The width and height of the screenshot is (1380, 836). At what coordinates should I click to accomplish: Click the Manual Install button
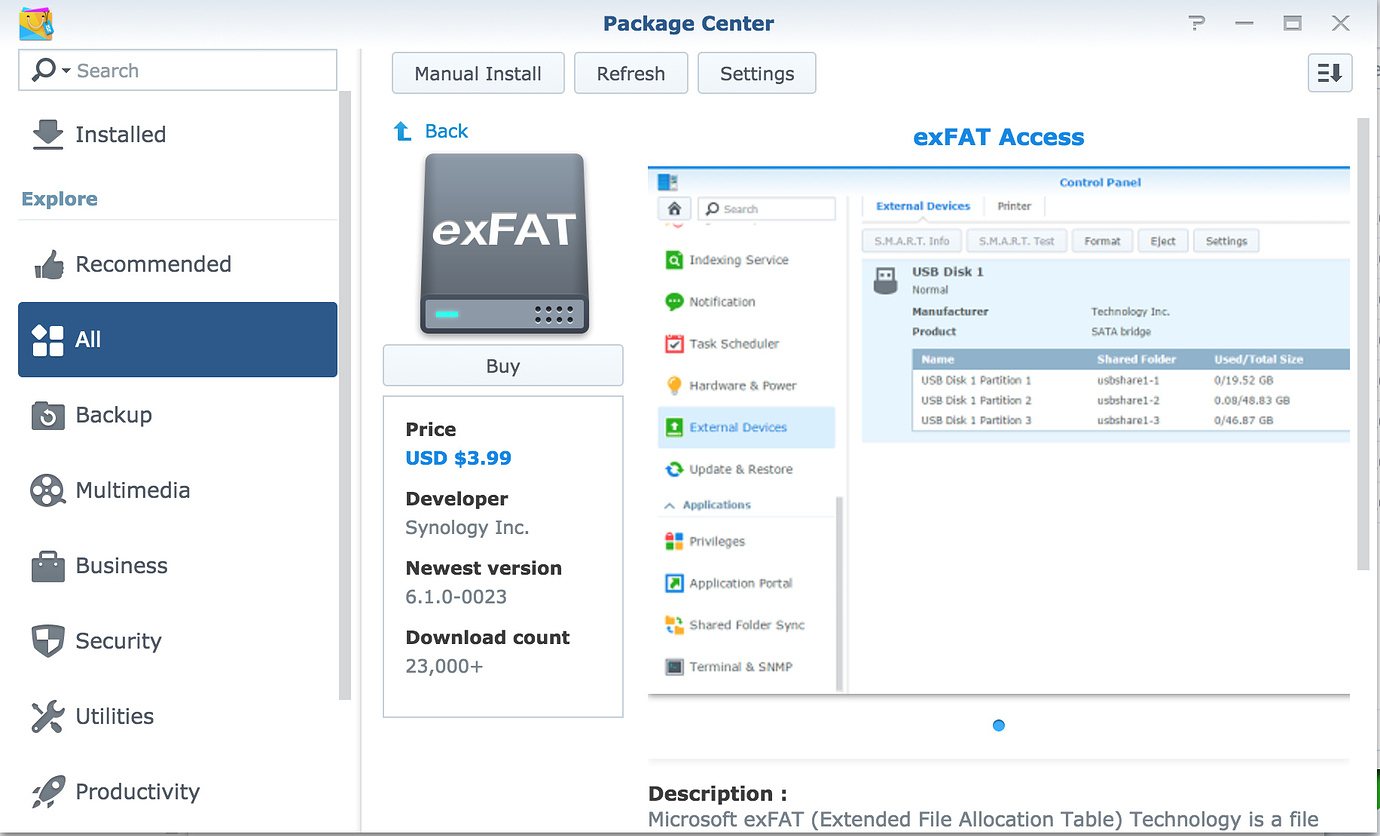(478, 73)
